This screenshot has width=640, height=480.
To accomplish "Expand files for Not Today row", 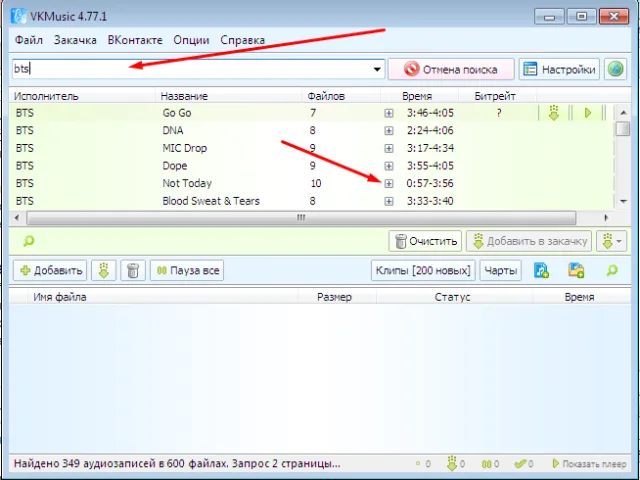I will 389,184.
